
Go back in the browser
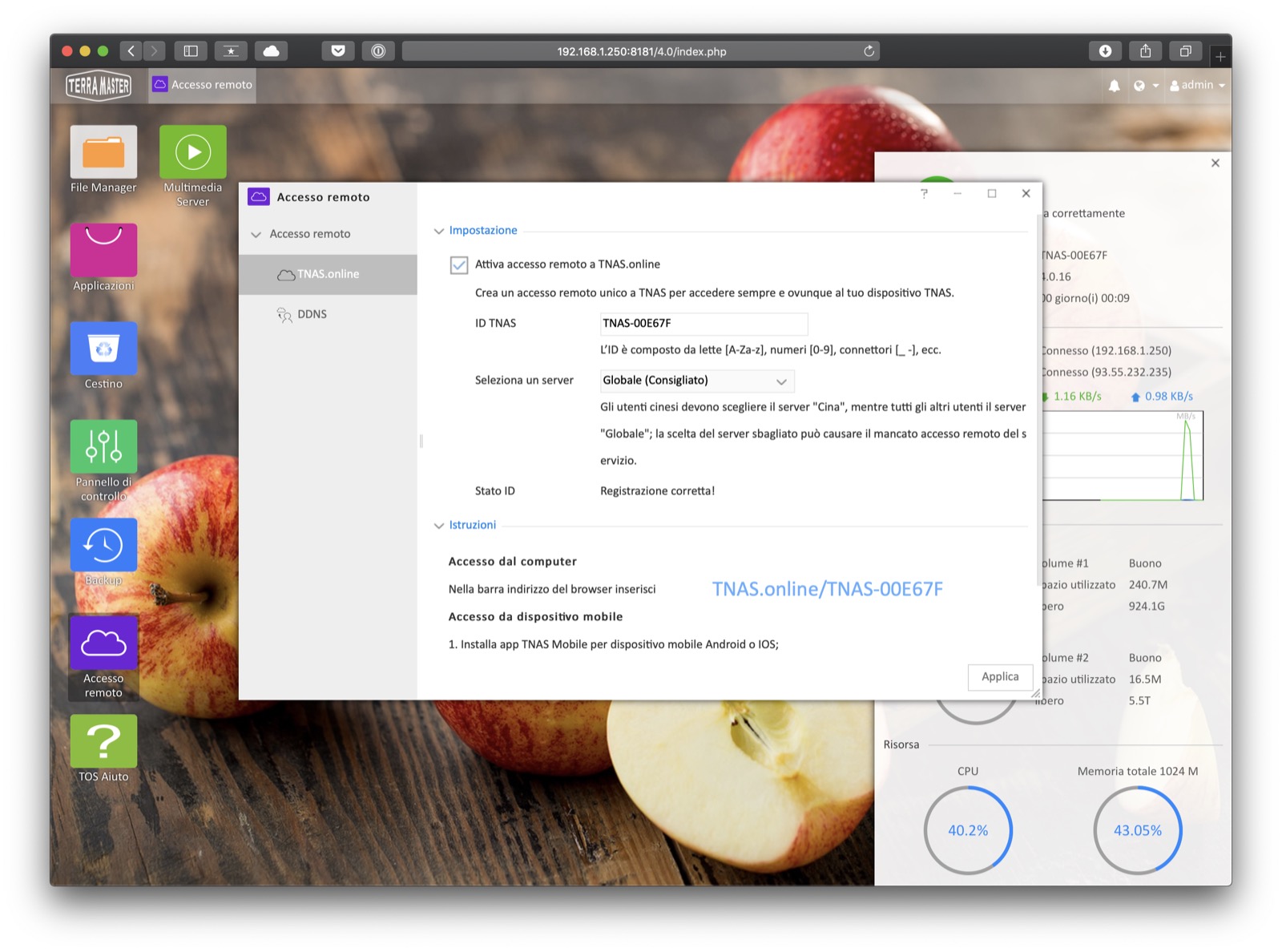tap(131, 51)
